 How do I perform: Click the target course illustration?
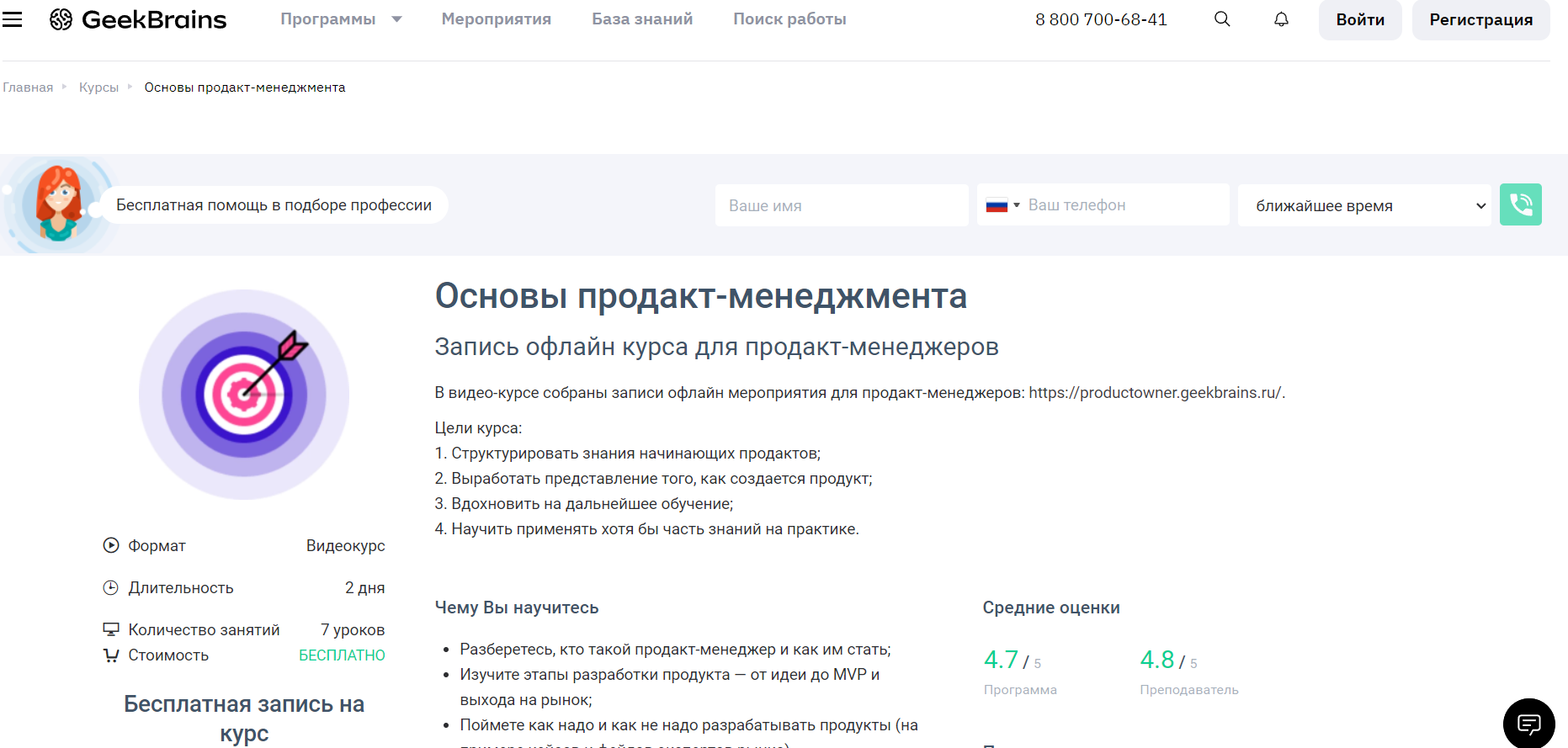[244, 394]
